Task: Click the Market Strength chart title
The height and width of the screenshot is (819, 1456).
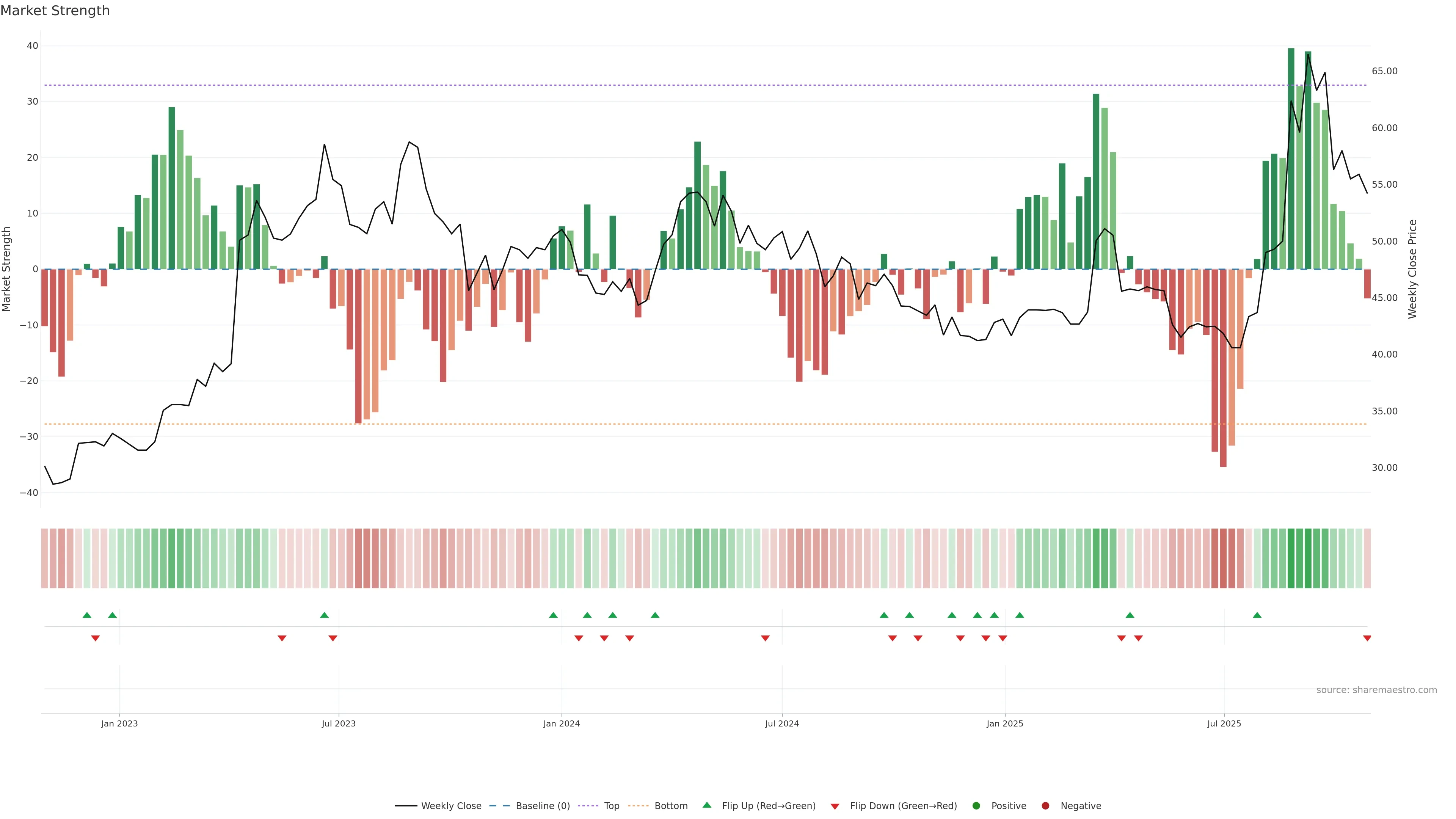Action: coord(55,11)
